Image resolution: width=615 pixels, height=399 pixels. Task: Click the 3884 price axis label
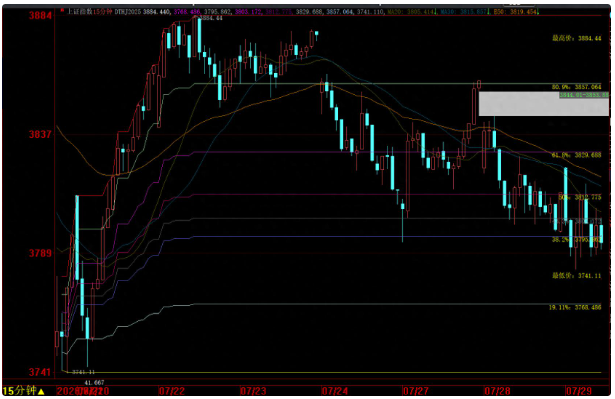point(40,16)
